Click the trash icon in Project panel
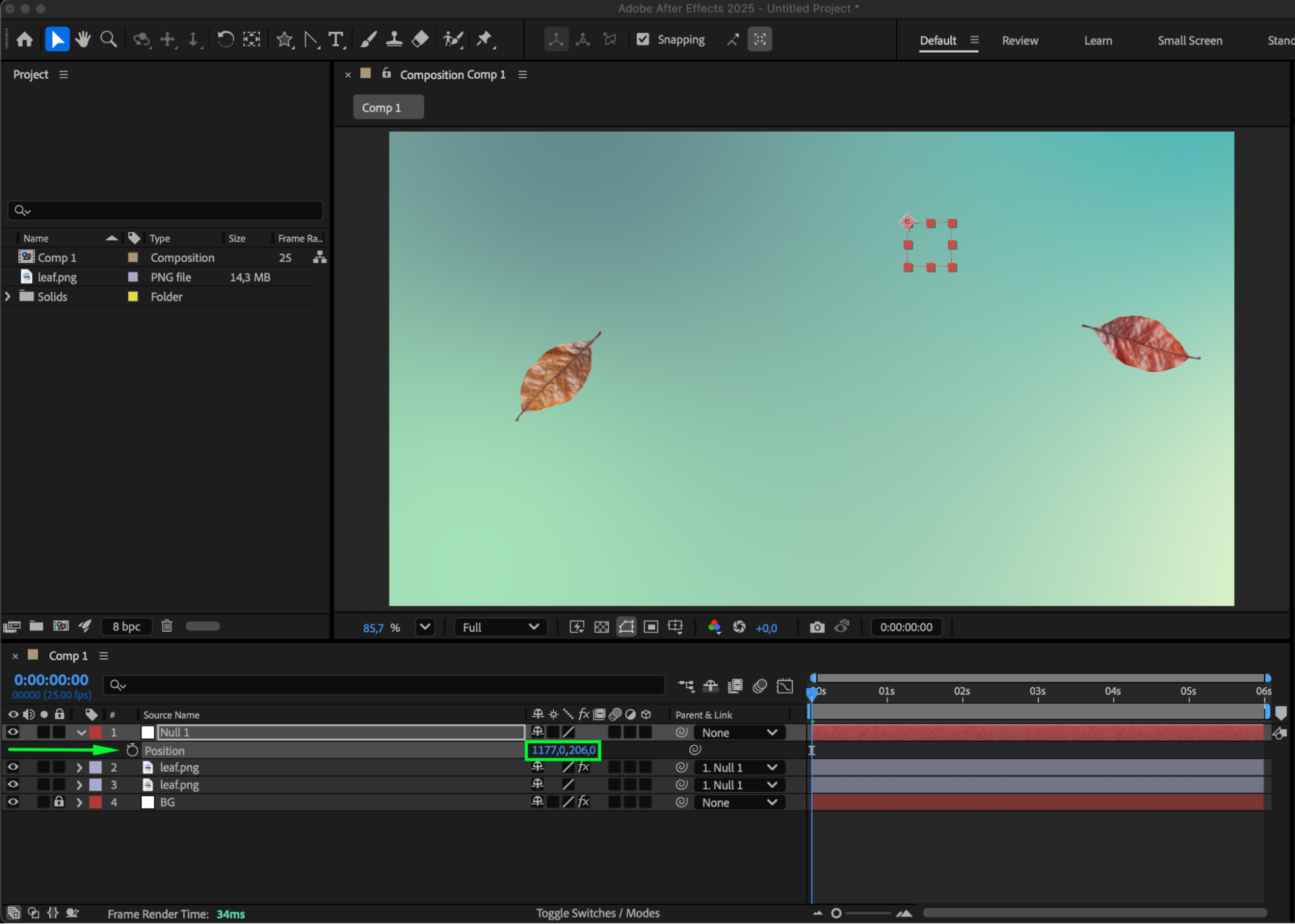 pyautogui.click(x=166, y=626)
